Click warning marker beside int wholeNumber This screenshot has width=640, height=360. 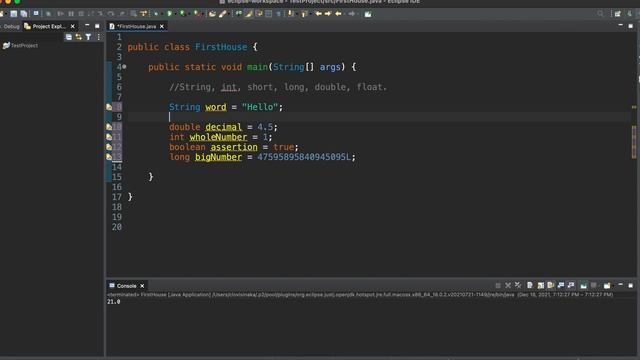click(109, 137)
